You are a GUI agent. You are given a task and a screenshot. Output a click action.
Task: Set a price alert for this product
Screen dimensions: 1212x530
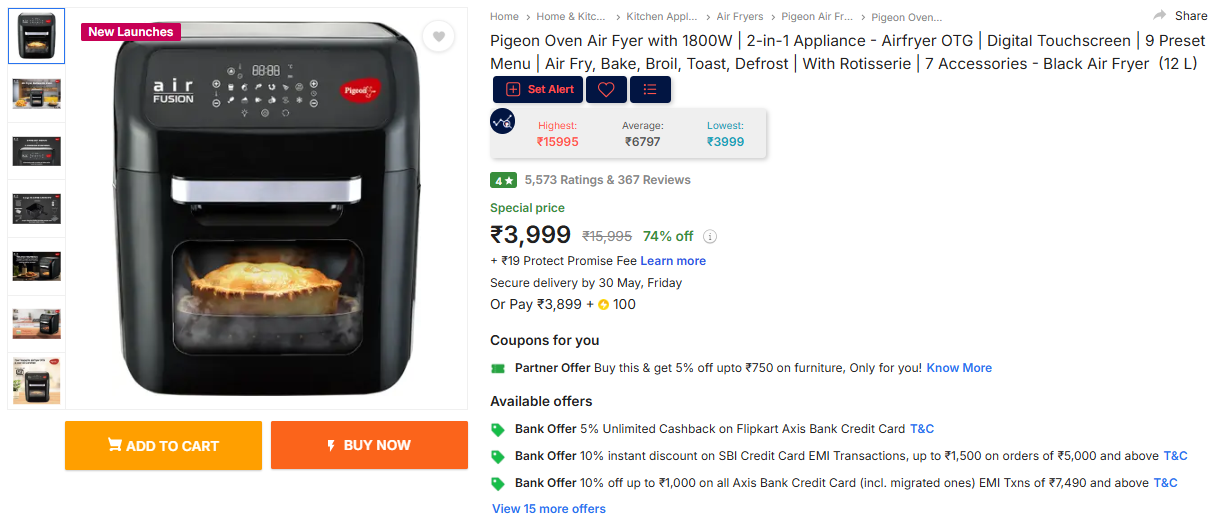[x=540, y=89]
